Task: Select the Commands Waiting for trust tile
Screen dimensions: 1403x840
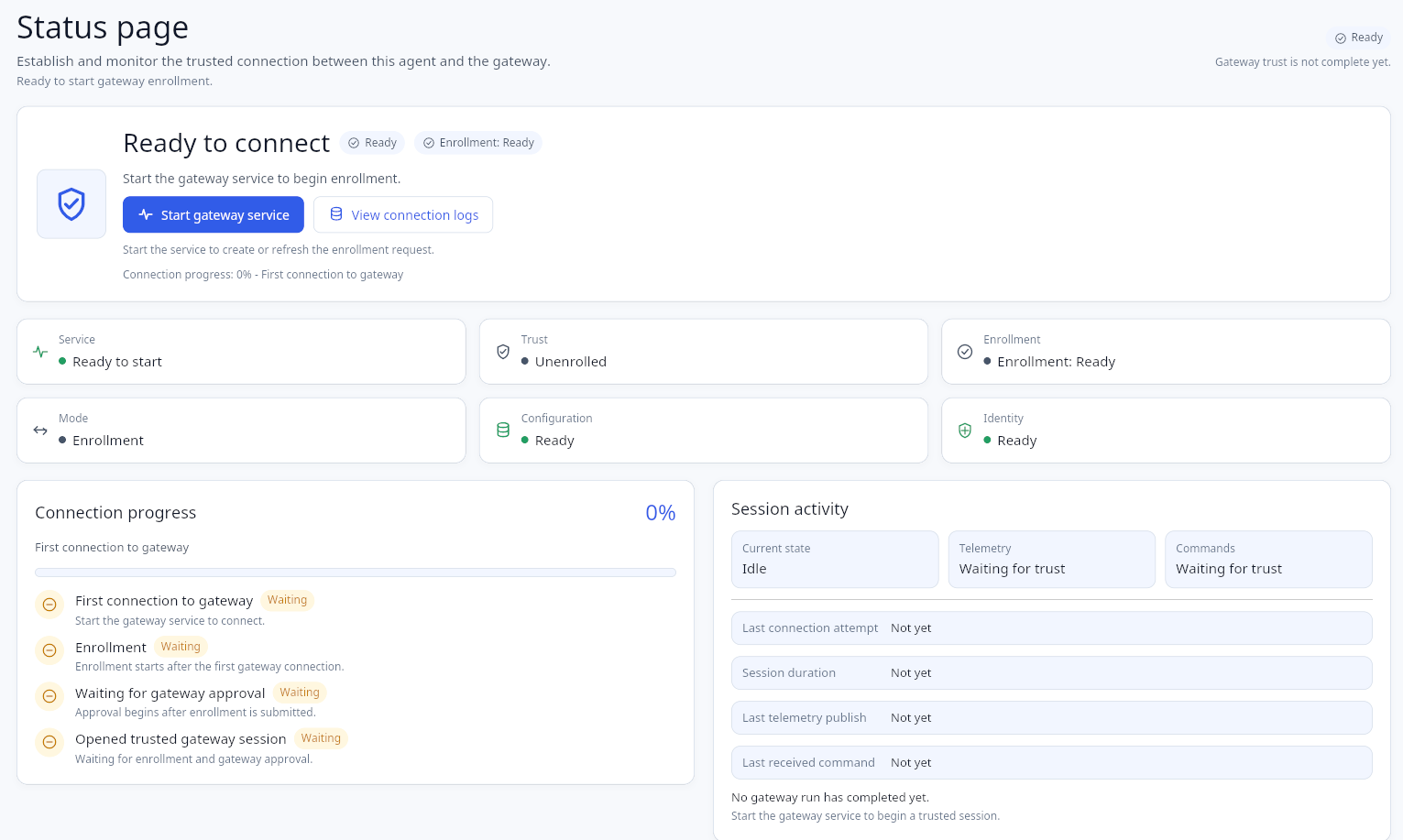Action: coord(1268,559)
